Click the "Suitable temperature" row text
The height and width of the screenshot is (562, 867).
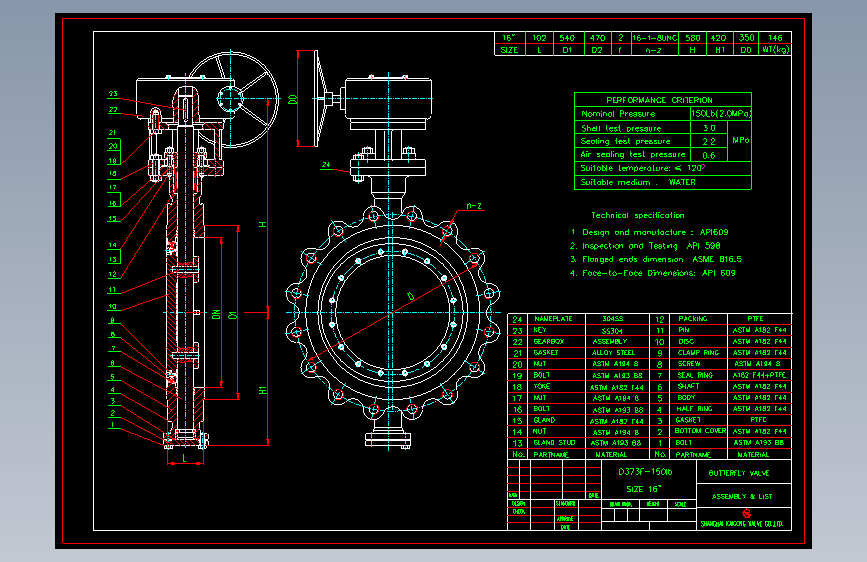tap(643, 168)
